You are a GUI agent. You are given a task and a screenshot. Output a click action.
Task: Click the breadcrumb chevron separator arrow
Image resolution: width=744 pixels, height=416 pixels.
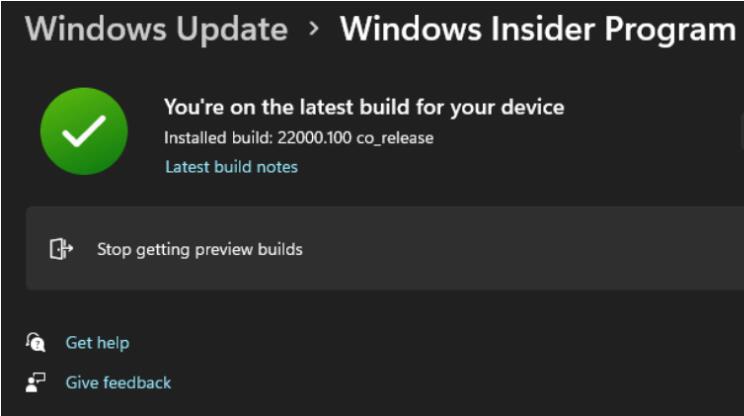tap(314, 29)
